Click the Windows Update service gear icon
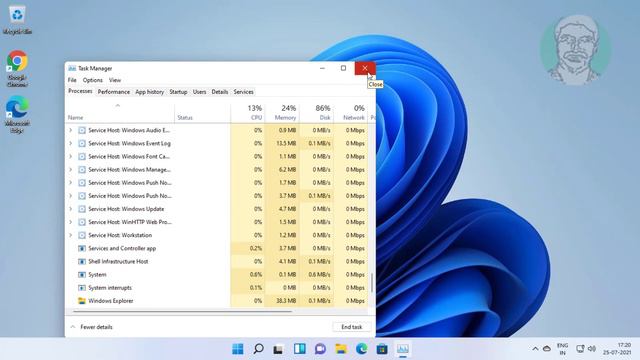Image resolution: width=640 pixels, height=360 pixels. [82, 209]
